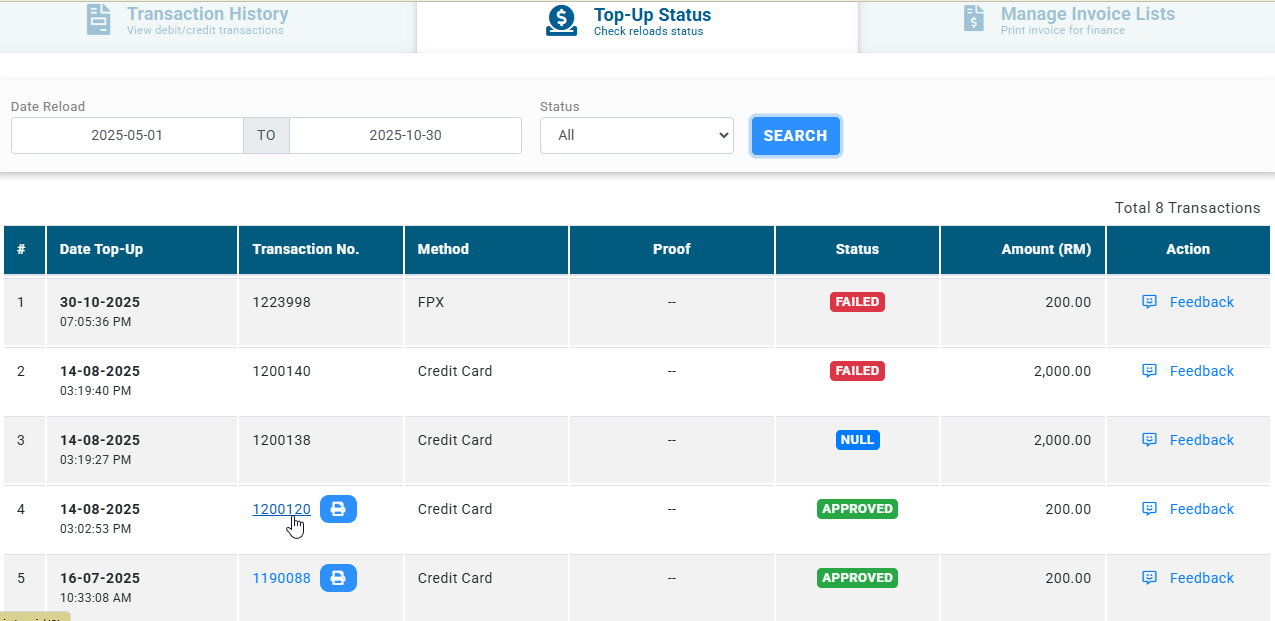Open transaction number 1200120 link
Image resolution: width=1275 pixels, height=621 pixels.
click(x=281, y=509)
